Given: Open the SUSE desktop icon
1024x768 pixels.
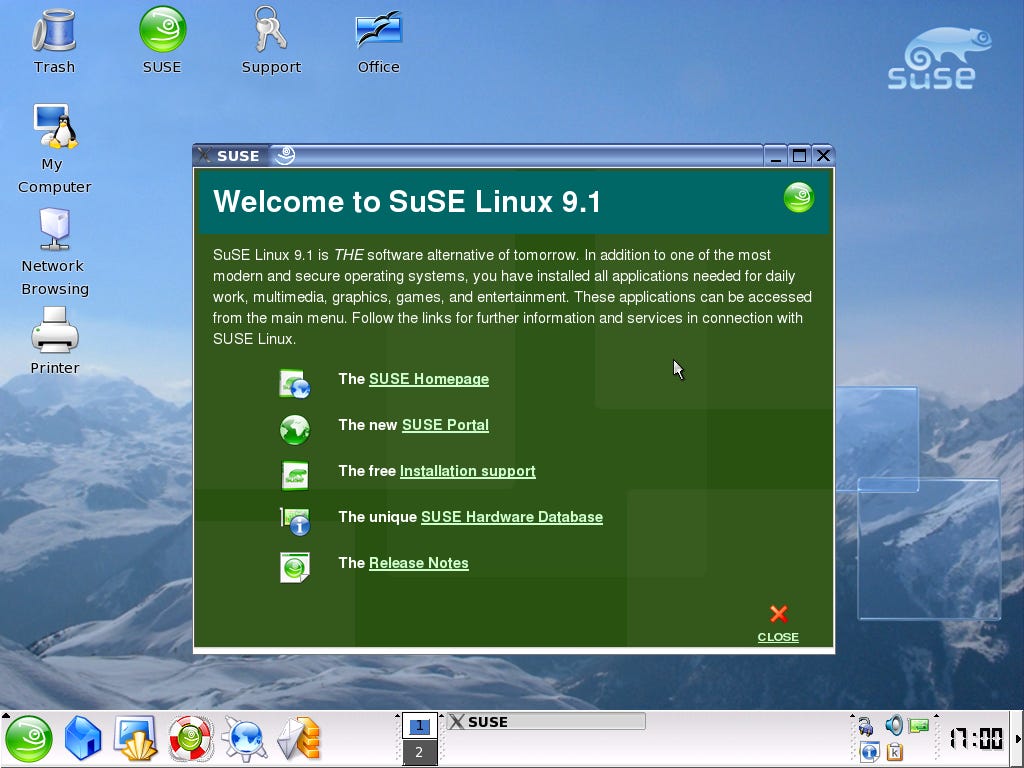Looking at the screenshot, I should coord(162,40).
